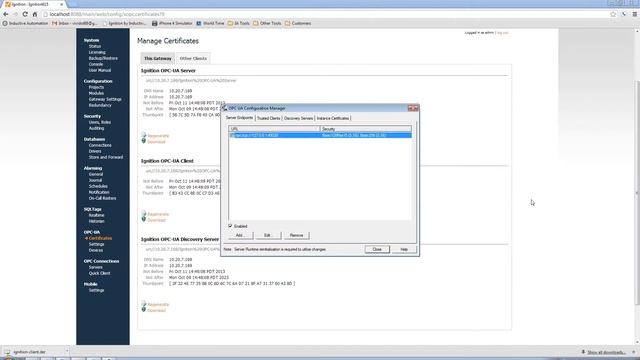Open the Gmail Inbox bookmark
Image resolution: width=640 pixels, height=360 pixels.
tap(75, 24)
